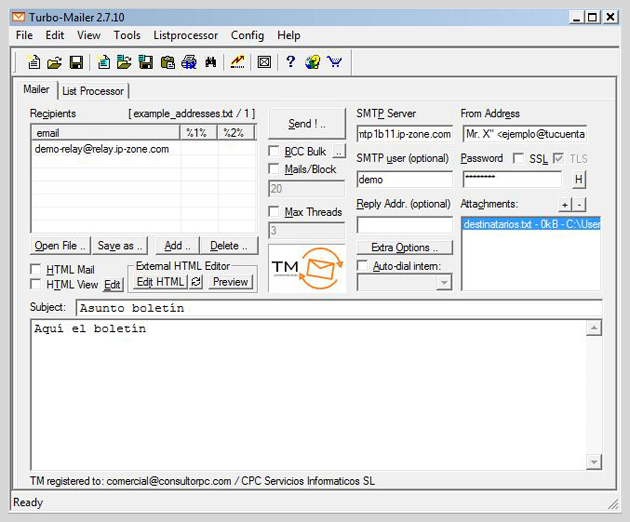
Task: Click the Delete .. recipient button
Action: pos(229,246)
